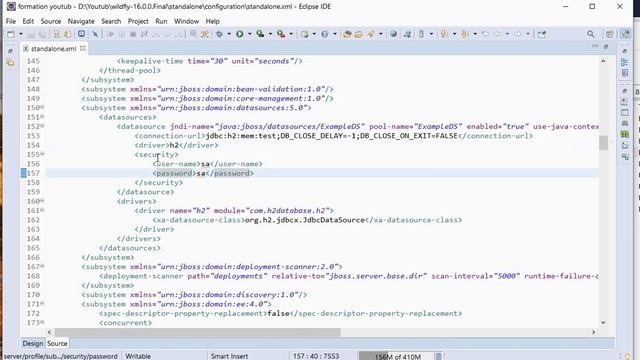Click the New Server toolbar icon

coord(304,34)
